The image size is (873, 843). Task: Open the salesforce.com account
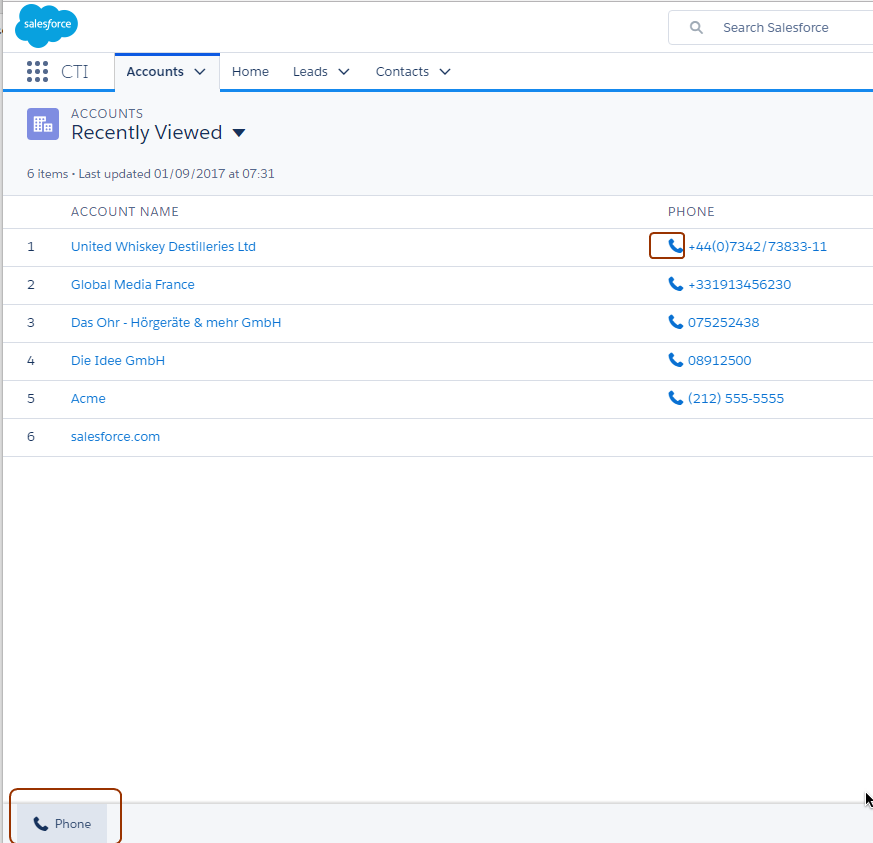point(115,437)
